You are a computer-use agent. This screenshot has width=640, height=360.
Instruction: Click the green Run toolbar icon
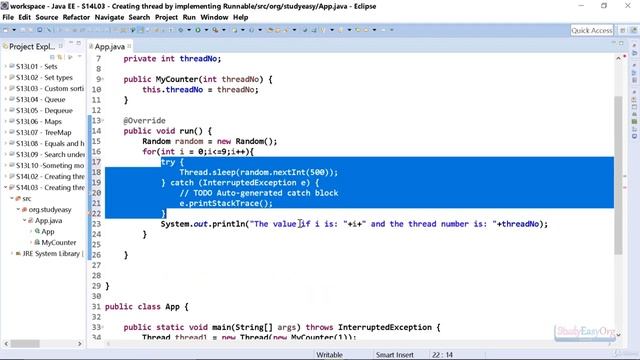tap(198, 30)
